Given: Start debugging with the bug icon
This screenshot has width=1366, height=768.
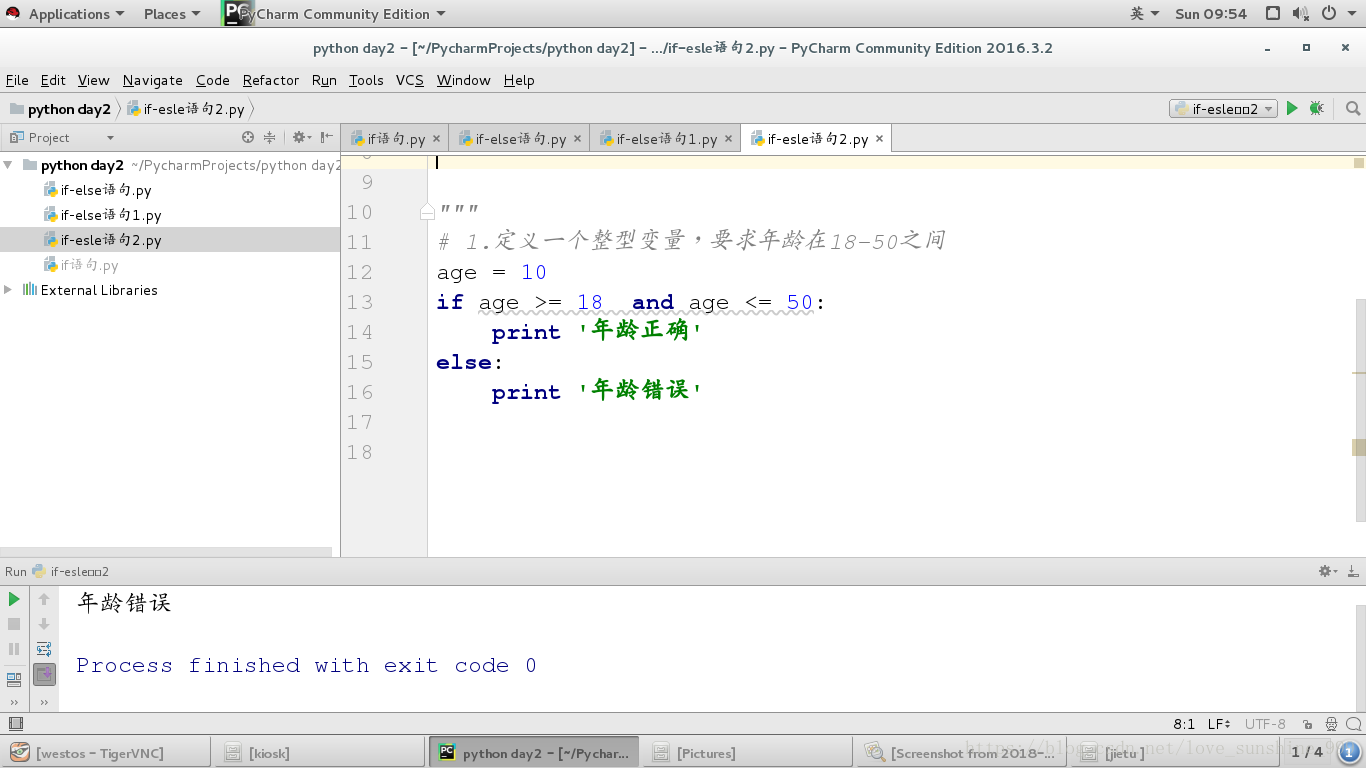Looking at the screenshot, I should tap(1316, 108).
